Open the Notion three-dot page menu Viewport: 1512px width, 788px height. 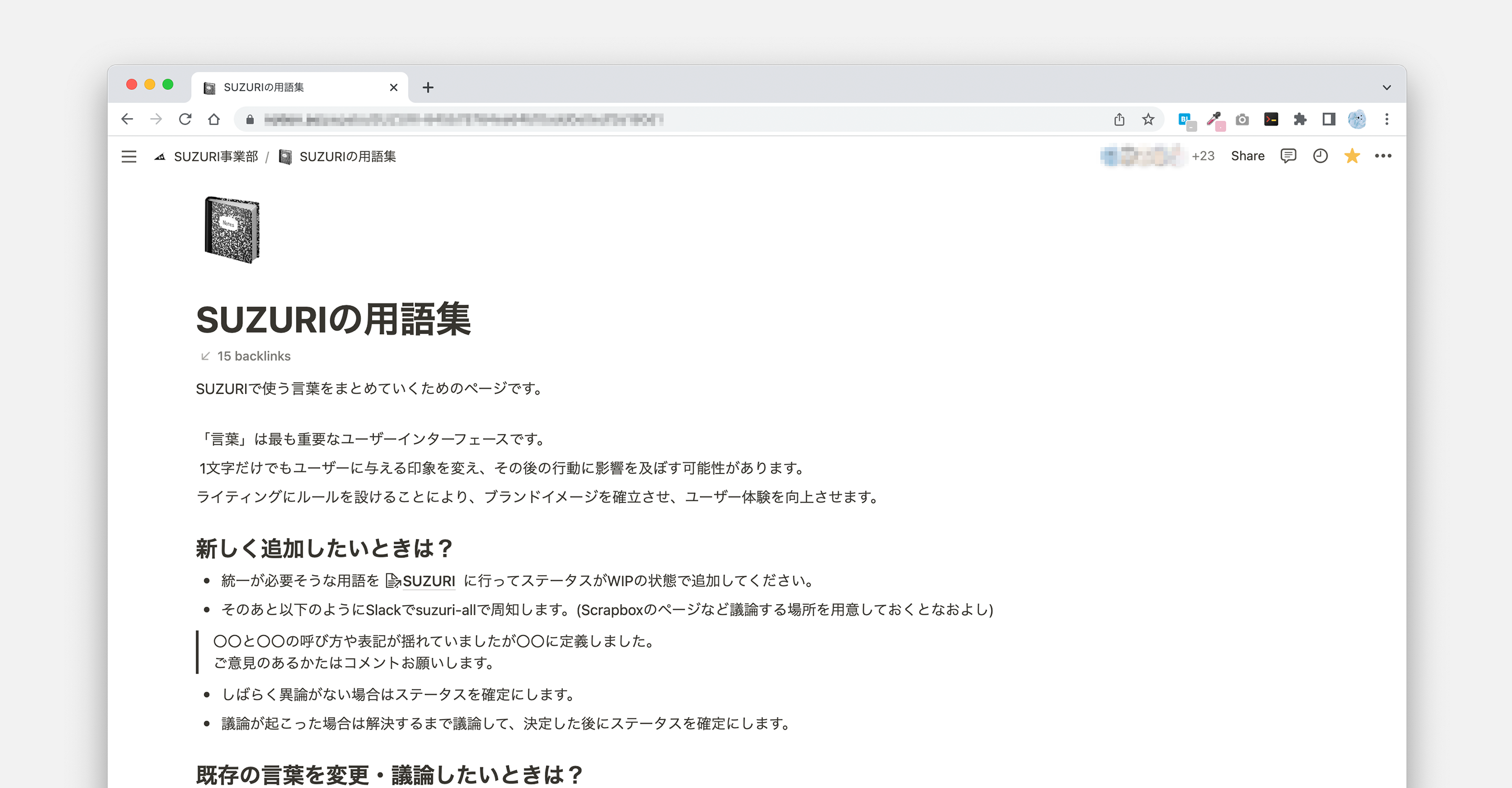[1383, 155]
